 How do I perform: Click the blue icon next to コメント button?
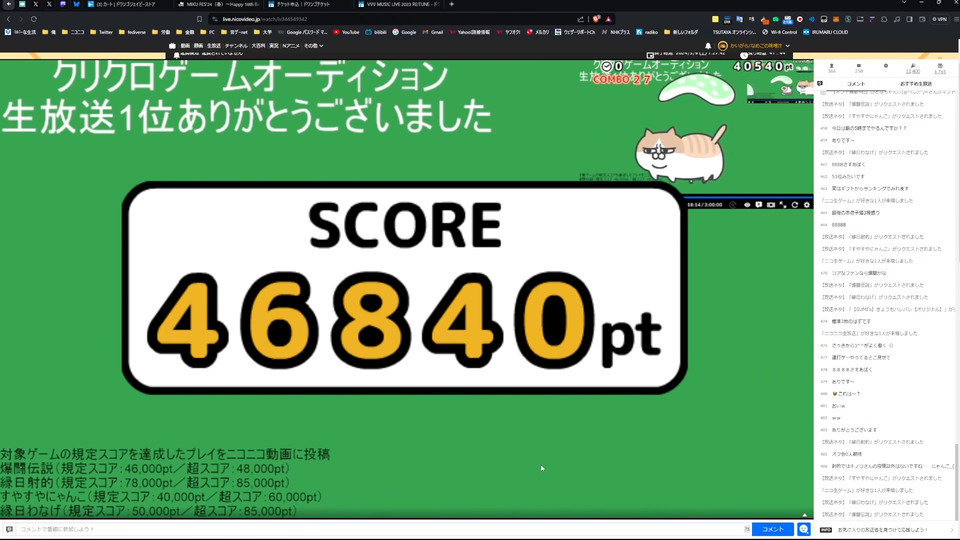[x=804, y=529]
